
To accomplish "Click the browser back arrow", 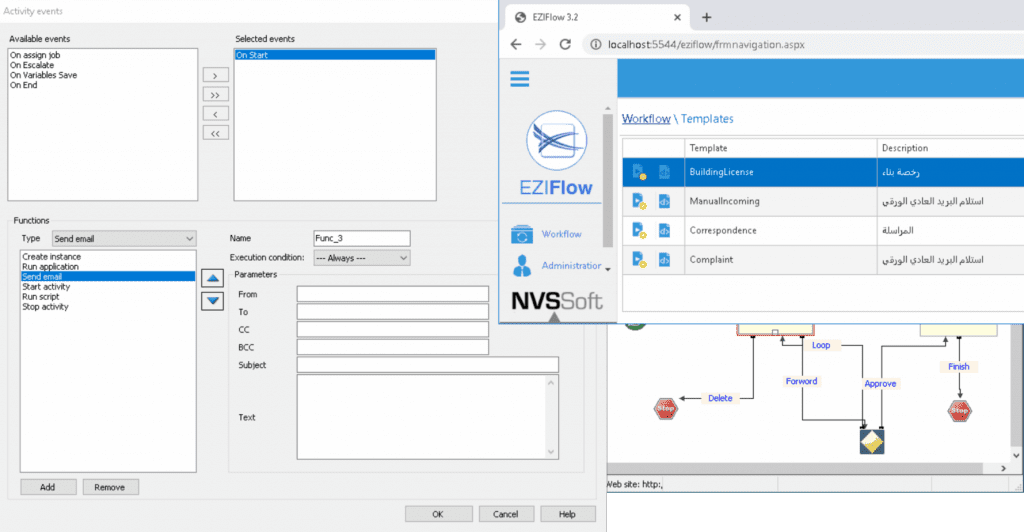I will coord(516,44).
